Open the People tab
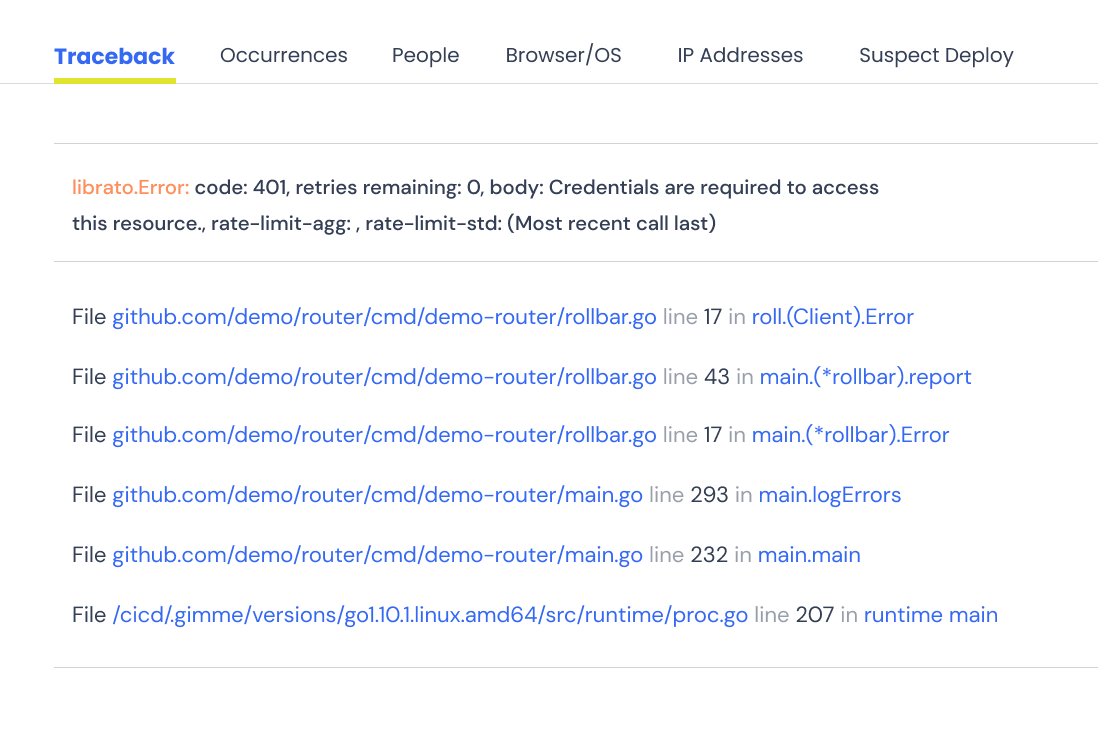The image size is (1098, 732). coord(425,55)
